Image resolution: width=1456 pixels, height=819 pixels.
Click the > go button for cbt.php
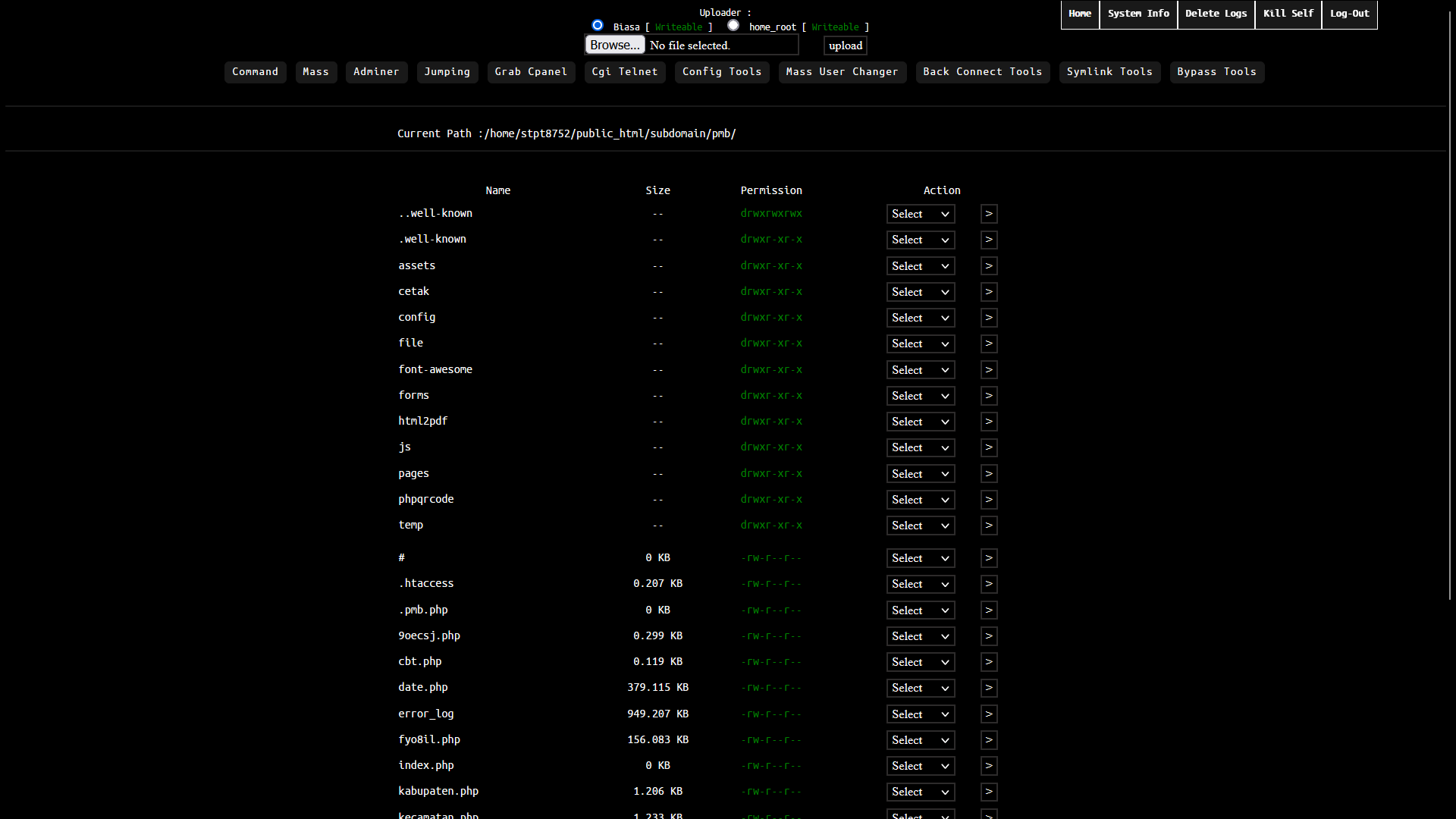[x=989, y=662]
